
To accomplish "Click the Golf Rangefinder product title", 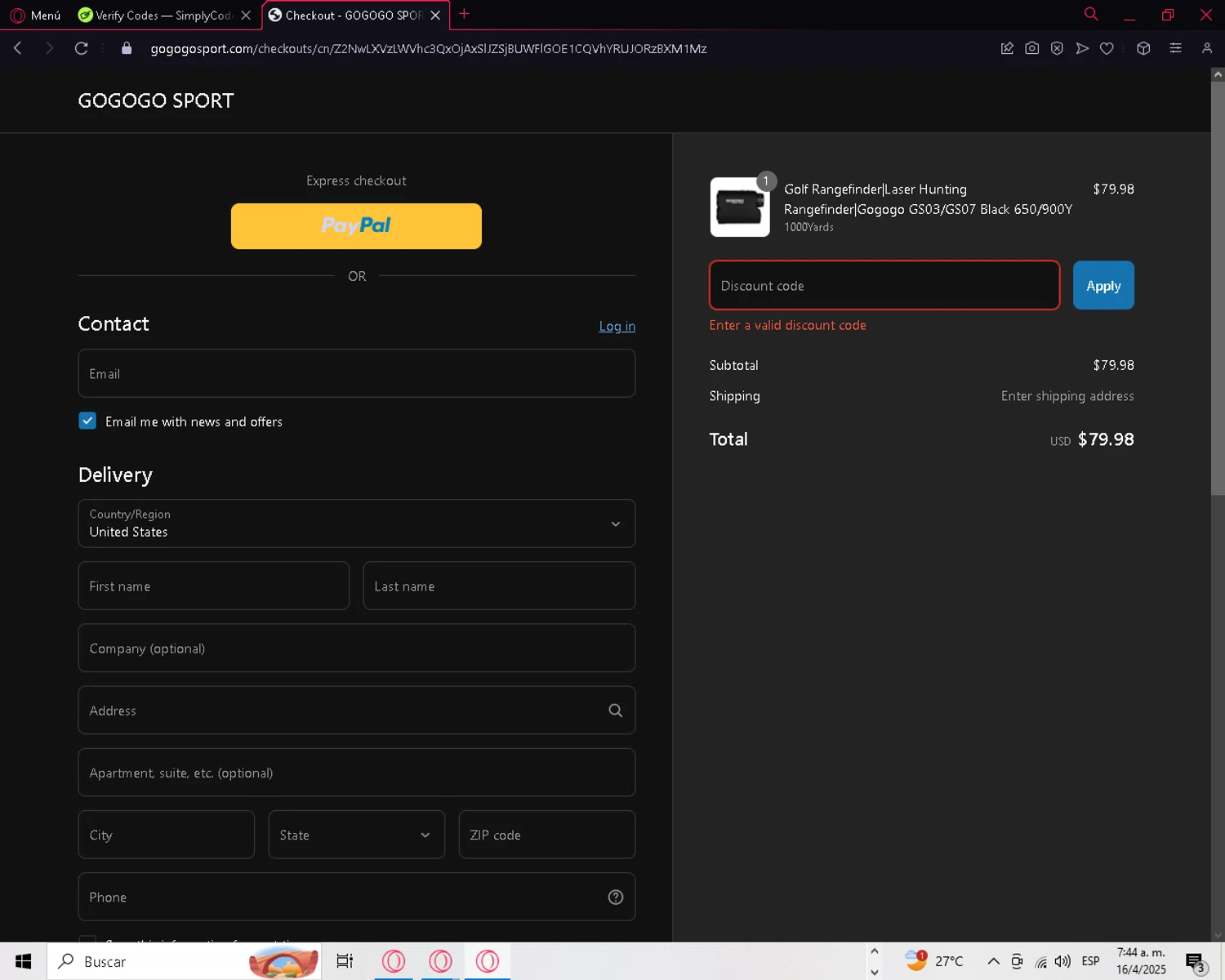I will (x=928, y=199).
